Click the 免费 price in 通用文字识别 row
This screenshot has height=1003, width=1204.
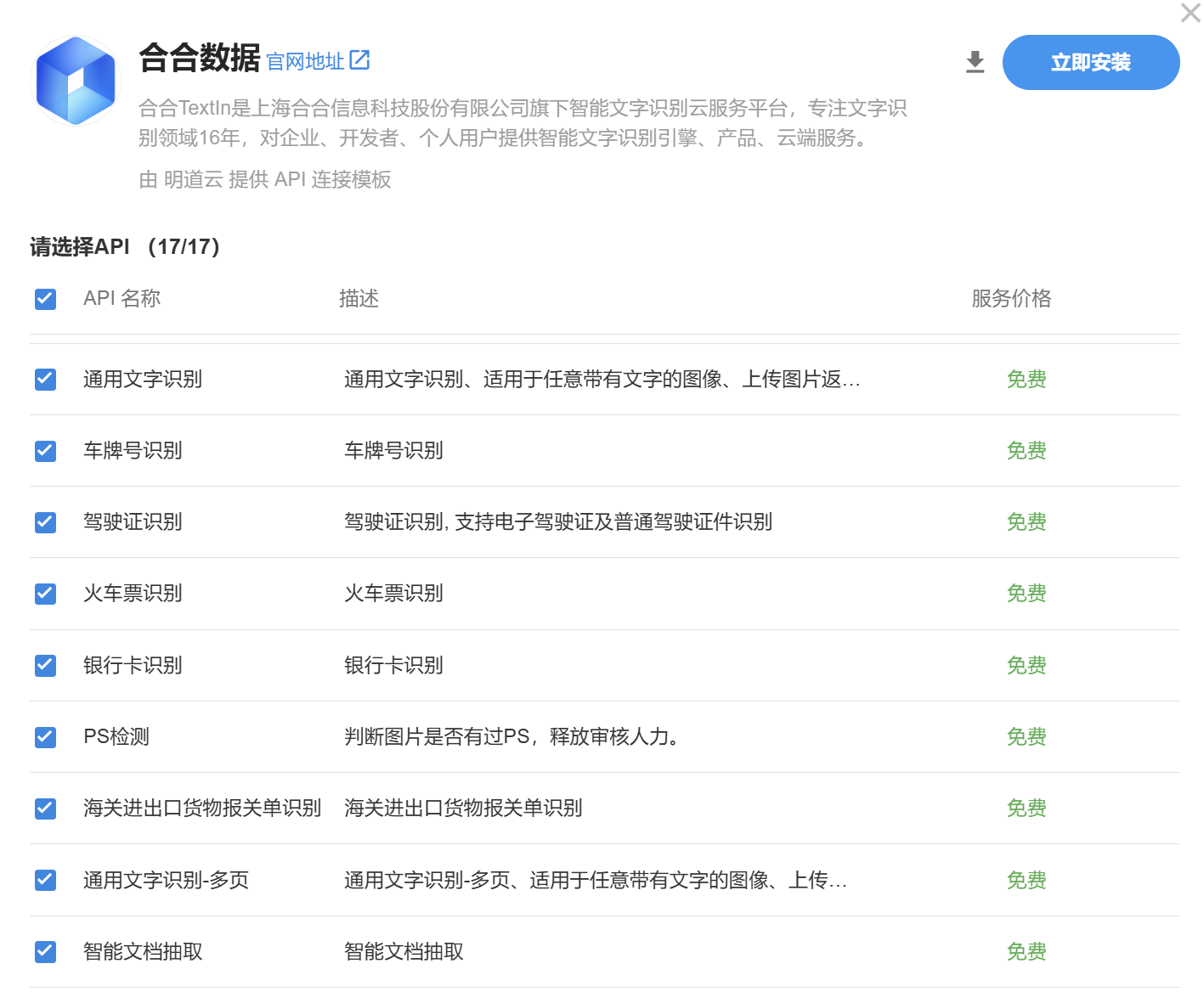1026,379
